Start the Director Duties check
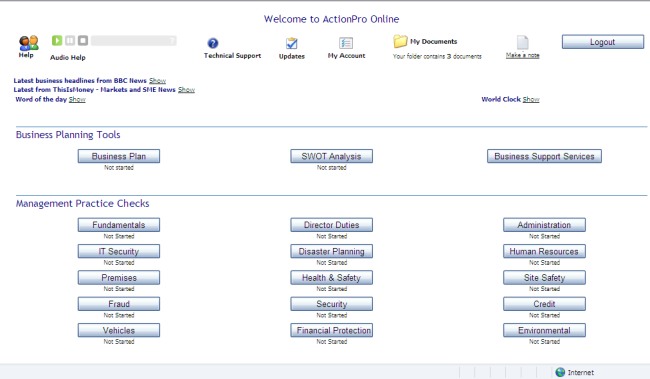 tap(331, 225)
